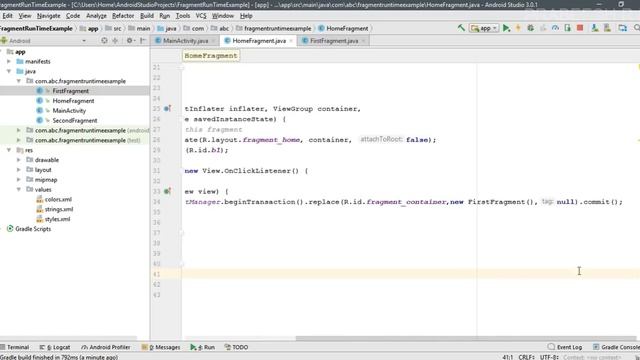Viewport: 640px width, 360px height.
Task: Expand the layout folder
Action: 19,169
